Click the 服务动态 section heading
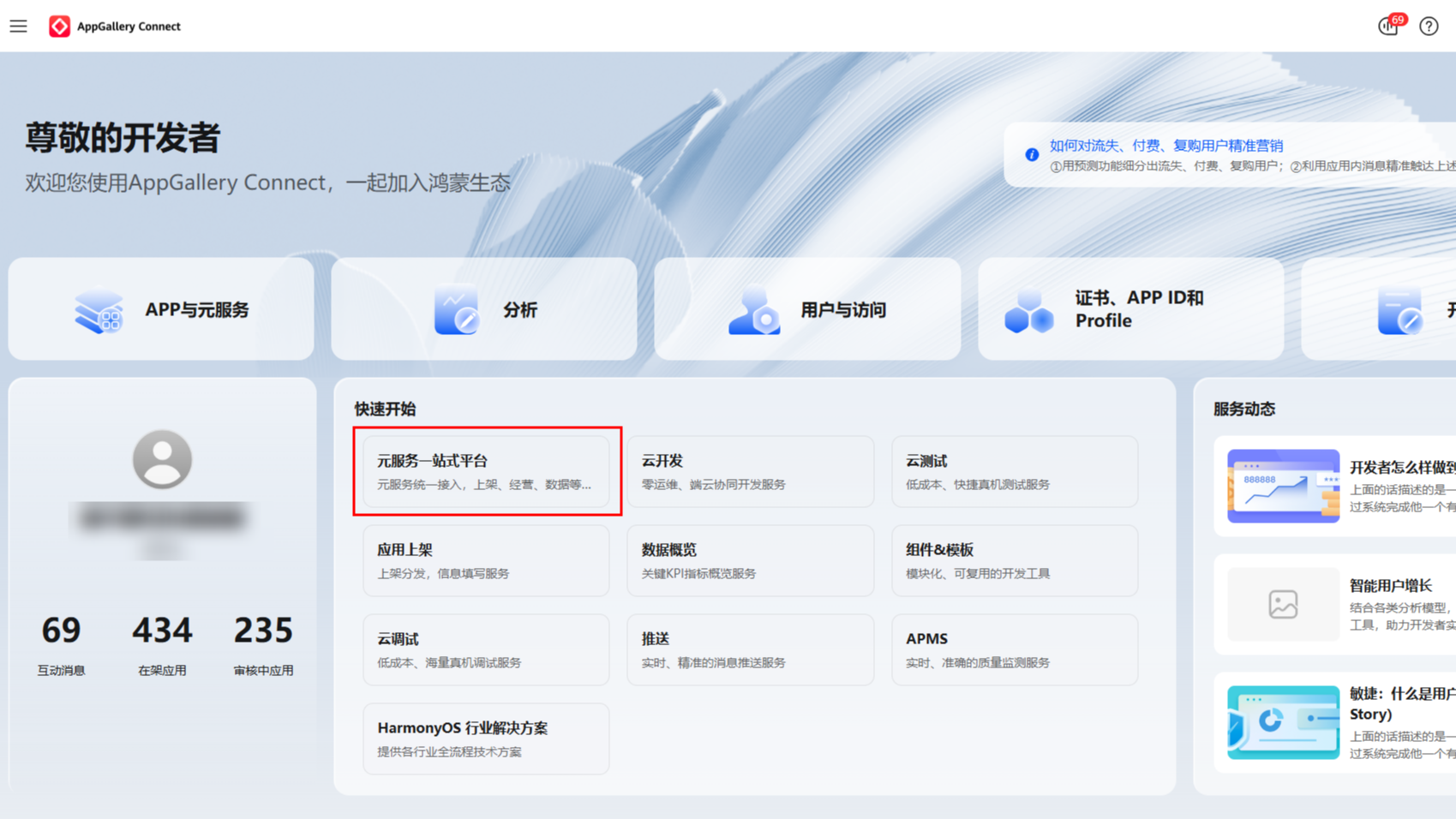This screenshot has width=1456, height=819. (1244, 409)
